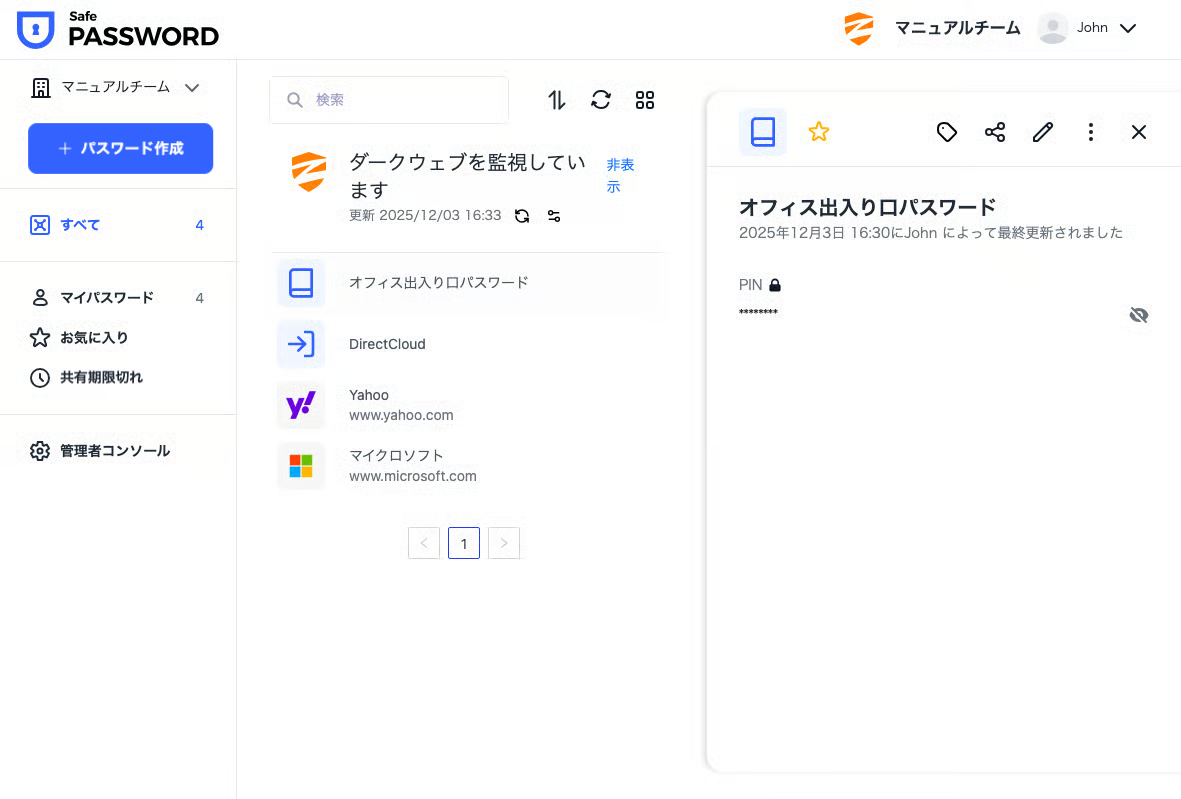This screenshot has height=799, width=1181.
Task: Open お気に入り favorites section
Action: (x=94, y=338)
